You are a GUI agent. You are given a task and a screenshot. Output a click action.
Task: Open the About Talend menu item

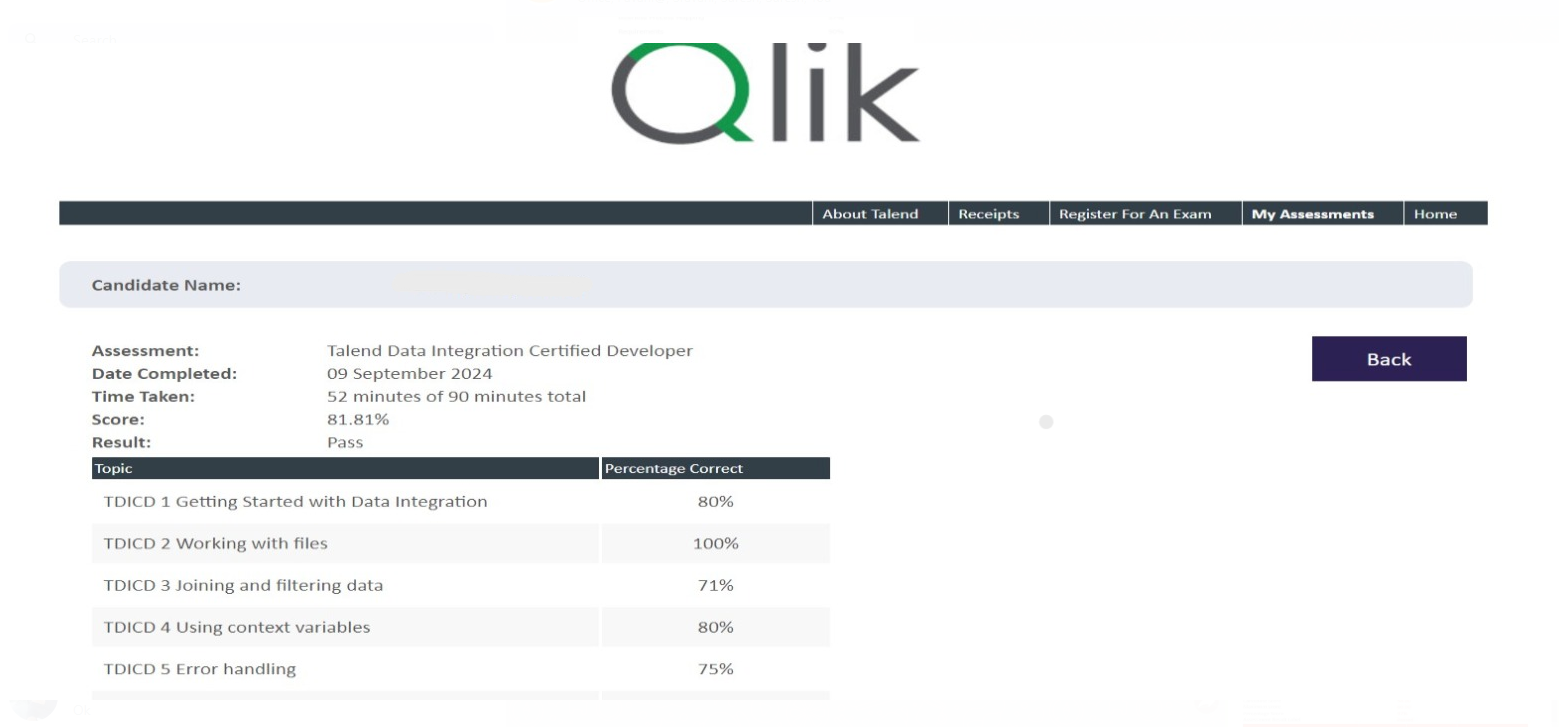pyautogui.click(x=870, y=214)
